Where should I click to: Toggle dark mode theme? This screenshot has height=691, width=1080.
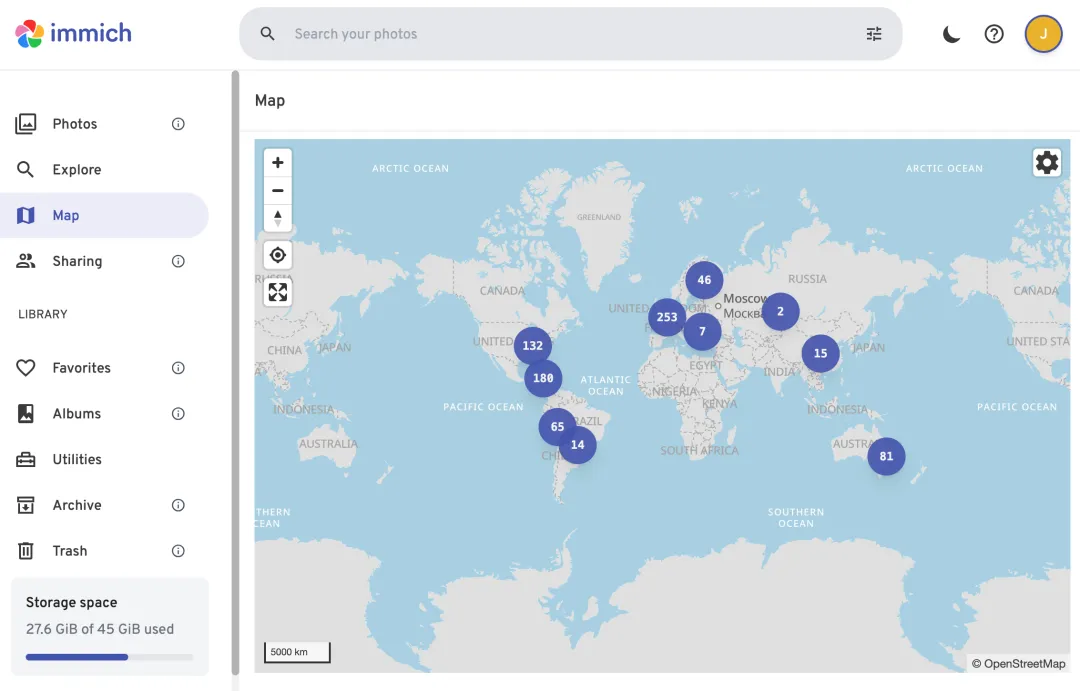(x=952, y=34)
